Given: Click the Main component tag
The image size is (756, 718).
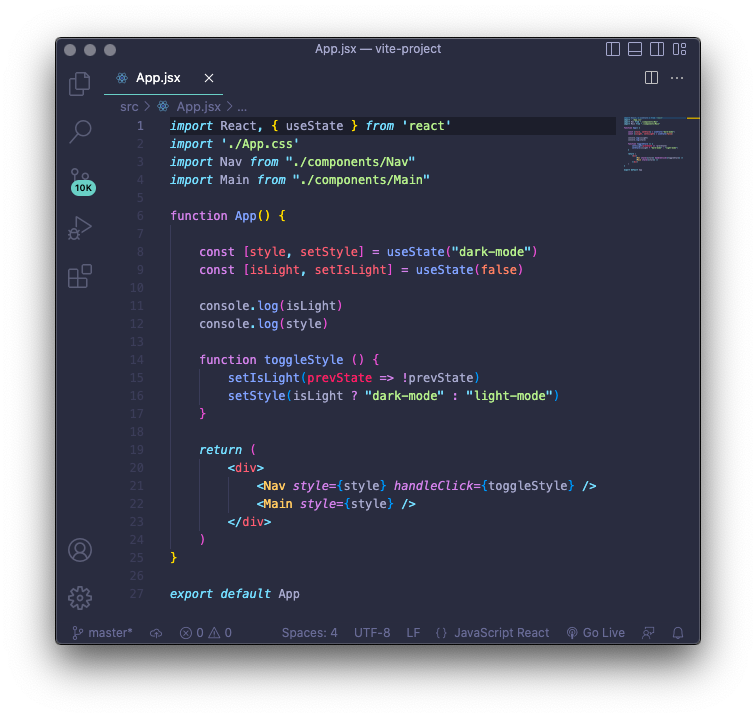Looking at the screenshot, I should point(278,504).
